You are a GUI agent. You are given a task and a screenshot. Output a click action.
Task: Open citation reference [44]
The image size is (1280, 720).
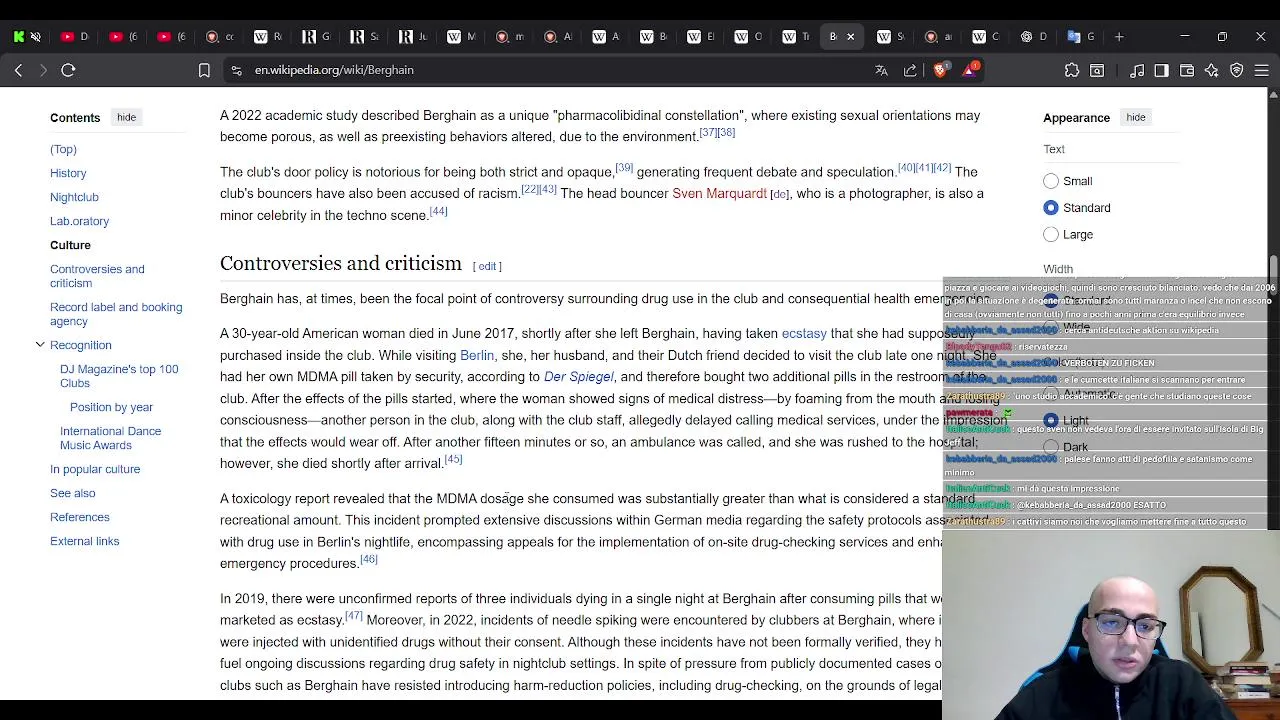coord(438,211)
